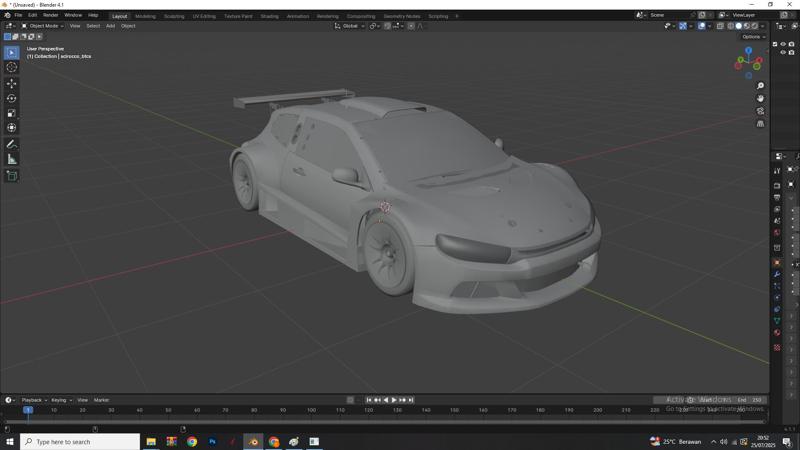Open the Texture properties checker tab

(x=777, y=347)
